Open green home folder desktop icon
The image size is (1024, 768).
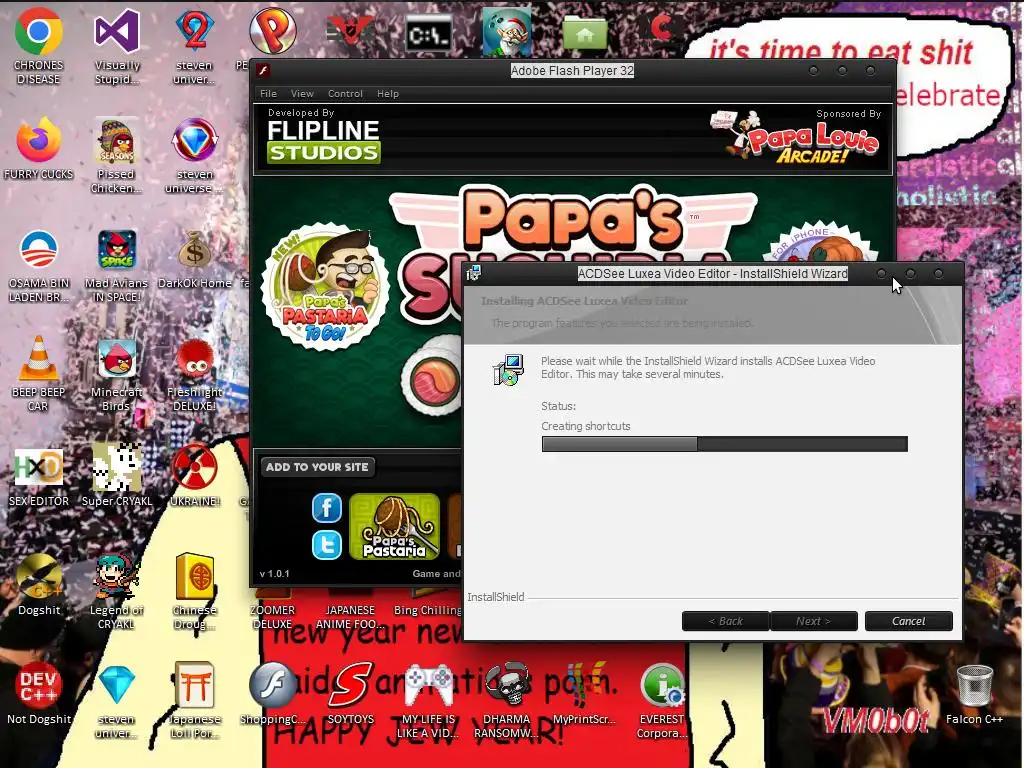(584, 33)
